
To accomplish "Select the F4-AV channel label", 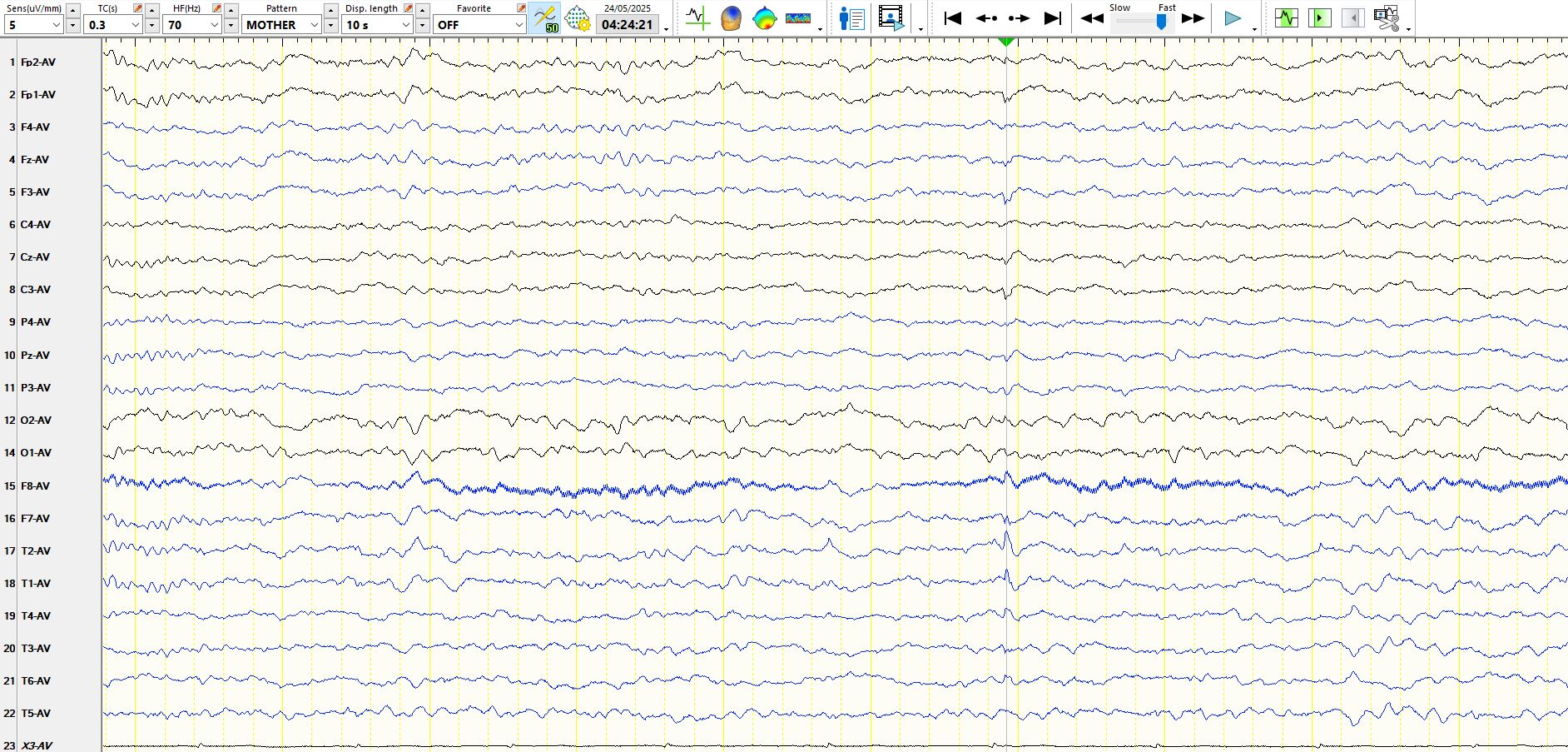I will (x=35, y=127).
